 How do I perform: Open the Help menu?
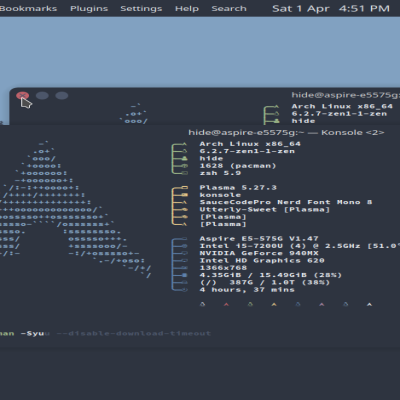click(187, 9)
